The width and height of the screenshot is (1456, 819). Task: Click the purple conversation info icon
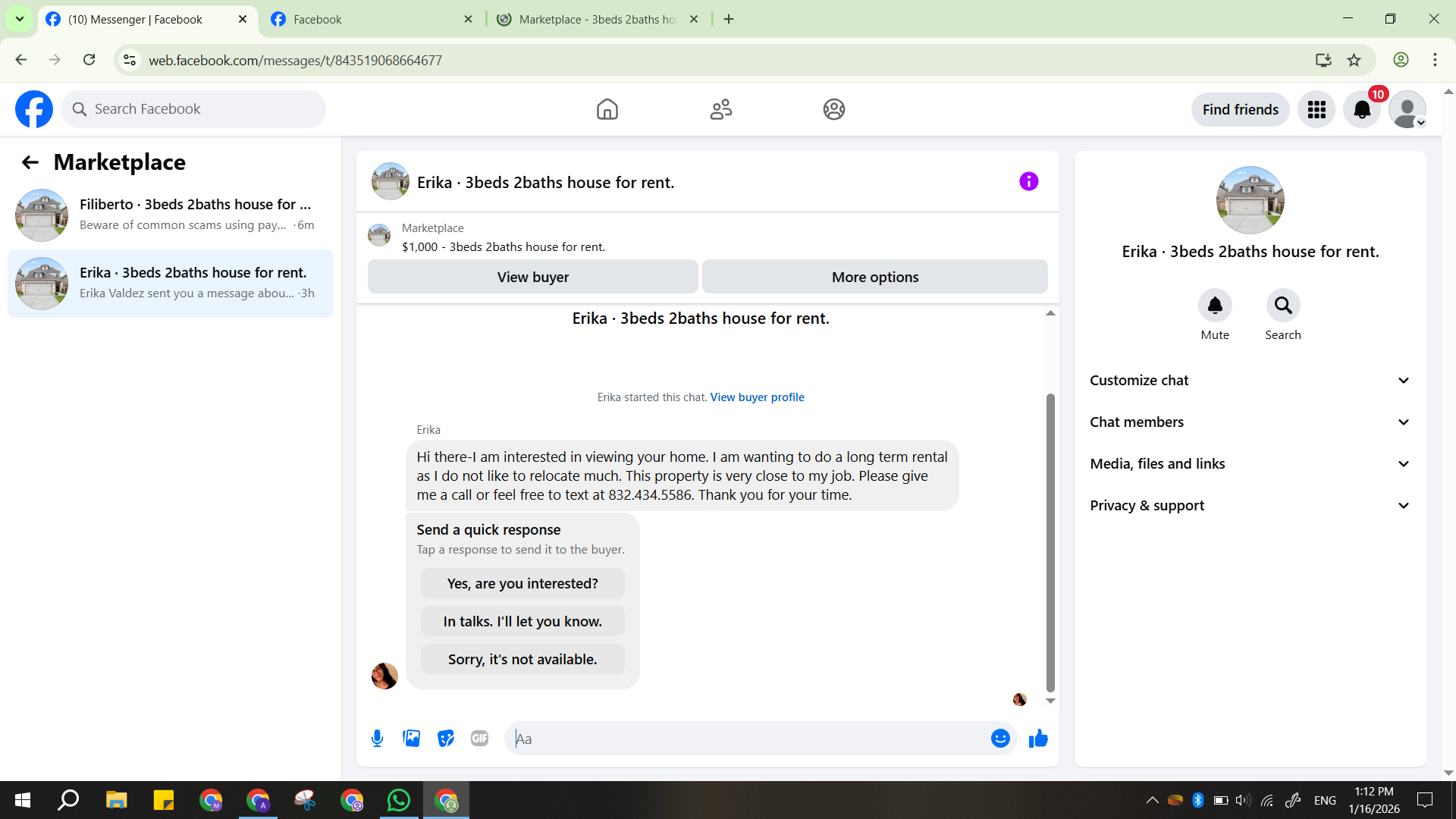pos(1028,181)
